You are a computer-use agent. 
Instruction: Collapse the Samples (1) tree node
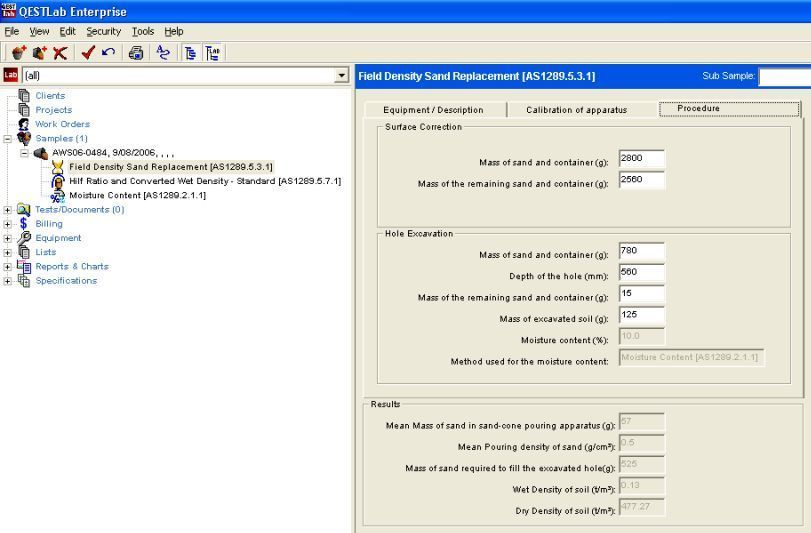tap(9, 138)
